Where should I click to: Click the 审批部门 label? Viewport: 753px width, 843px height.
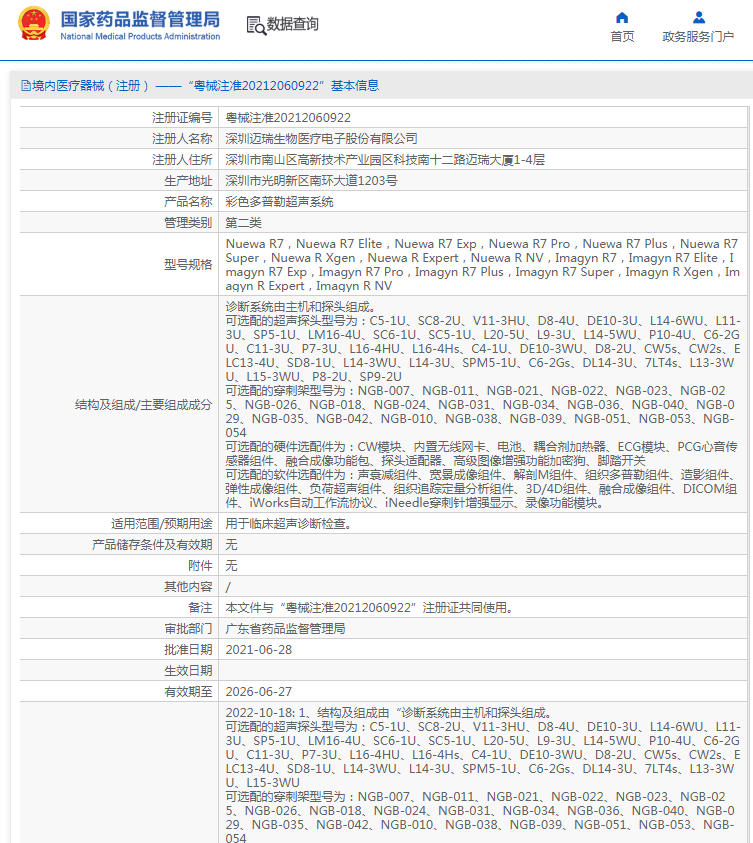coord(188,628)
